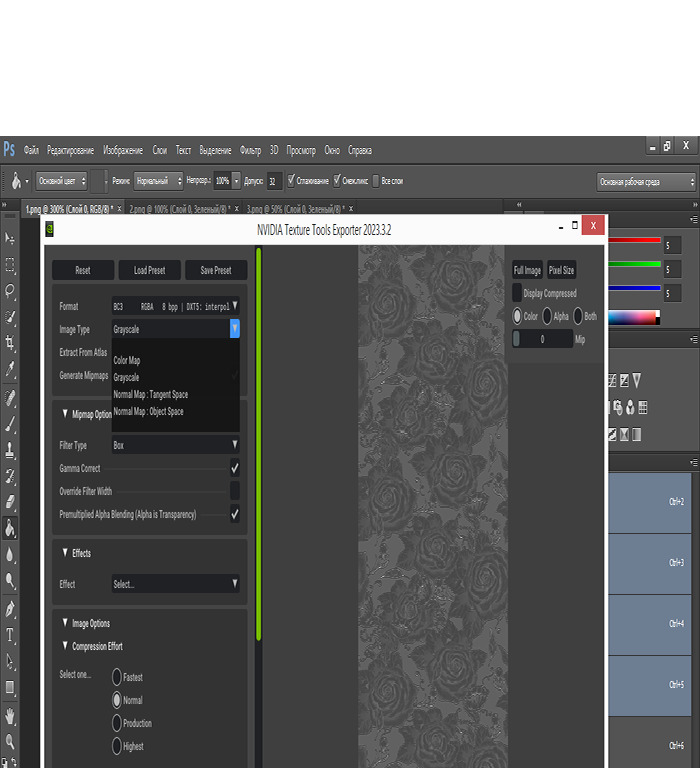Click the Reset button
The height and width of the screenshot is (768, 700).
83,270
